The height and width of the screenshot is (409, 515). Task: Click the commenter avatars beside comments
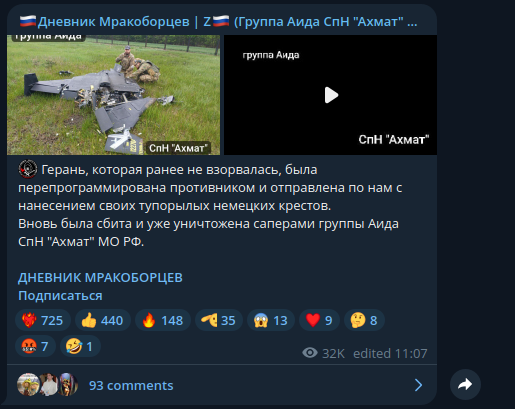(47, 385)
